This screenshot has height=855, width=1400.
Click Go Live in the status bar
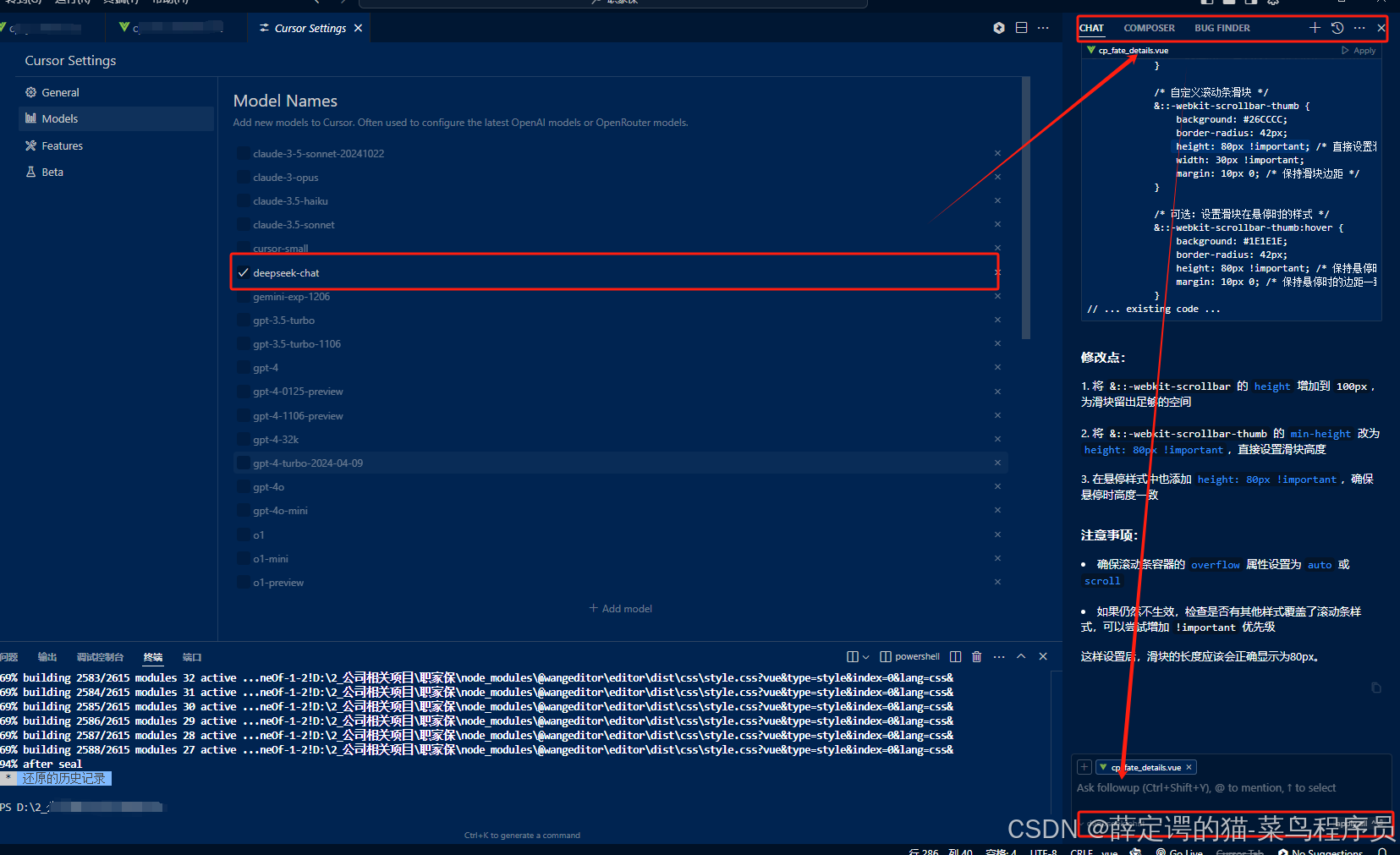1179,851
